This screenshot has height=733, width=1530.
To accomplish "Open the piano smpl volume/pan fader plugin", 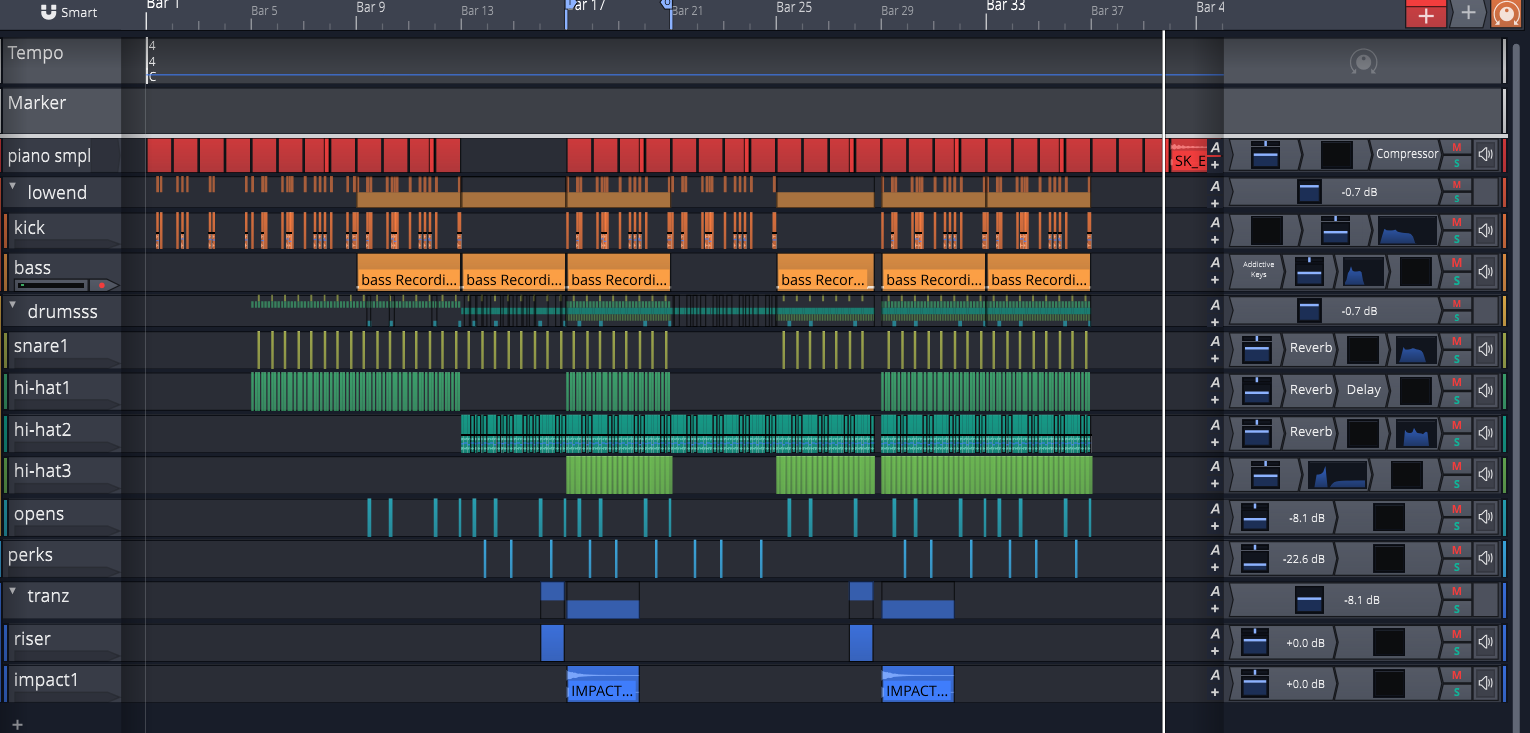I will coord(1266,154).
